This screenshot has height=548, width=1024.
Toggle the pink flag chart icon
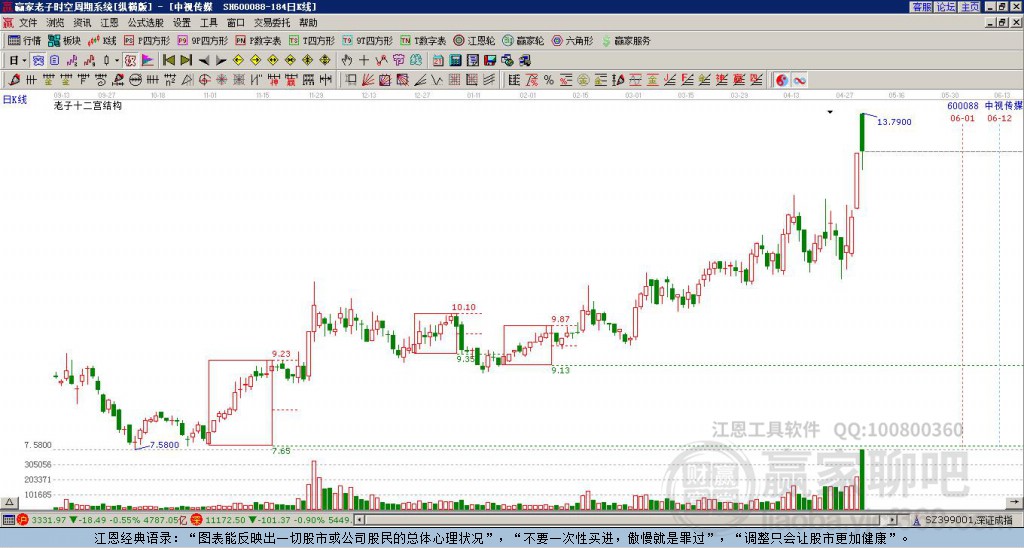pos(148,61)
